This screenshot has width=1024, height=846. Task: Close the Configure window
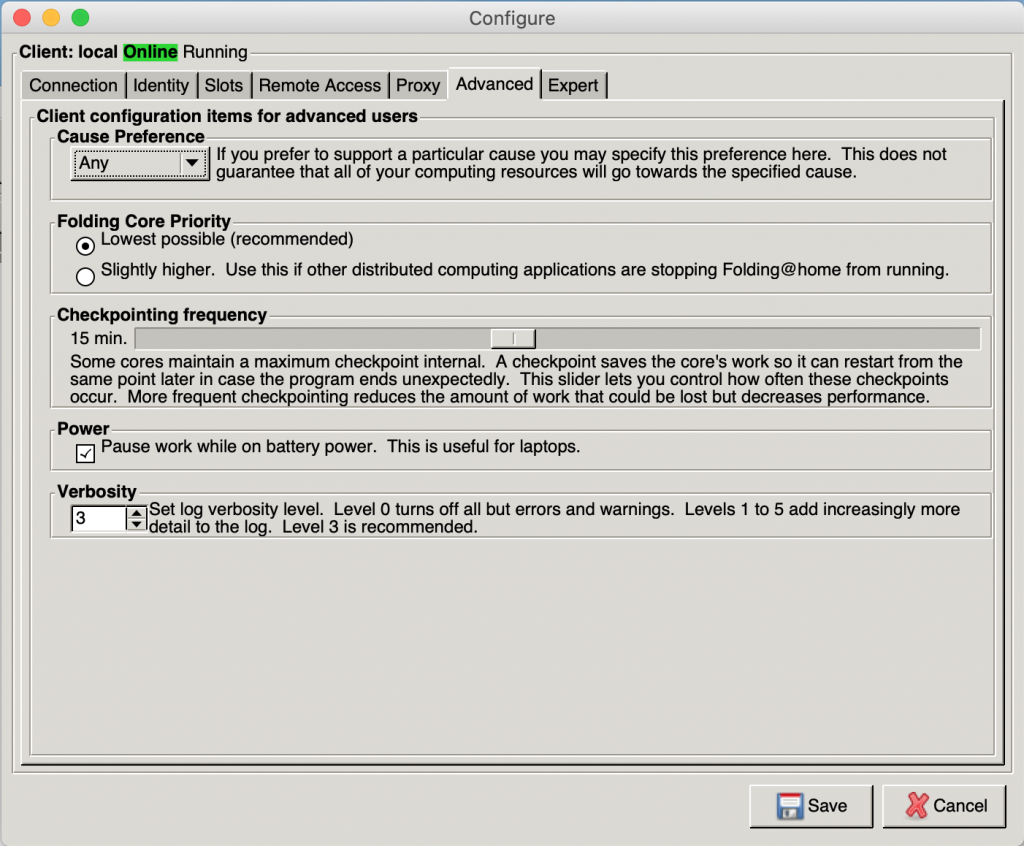pos(22,18)
